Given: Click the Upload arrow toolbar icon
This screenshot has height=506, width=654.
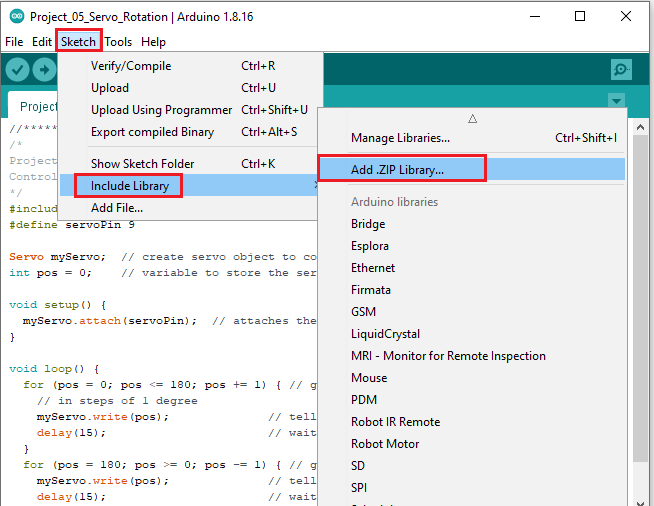Looking at the screenshot, I should [44, 70].
